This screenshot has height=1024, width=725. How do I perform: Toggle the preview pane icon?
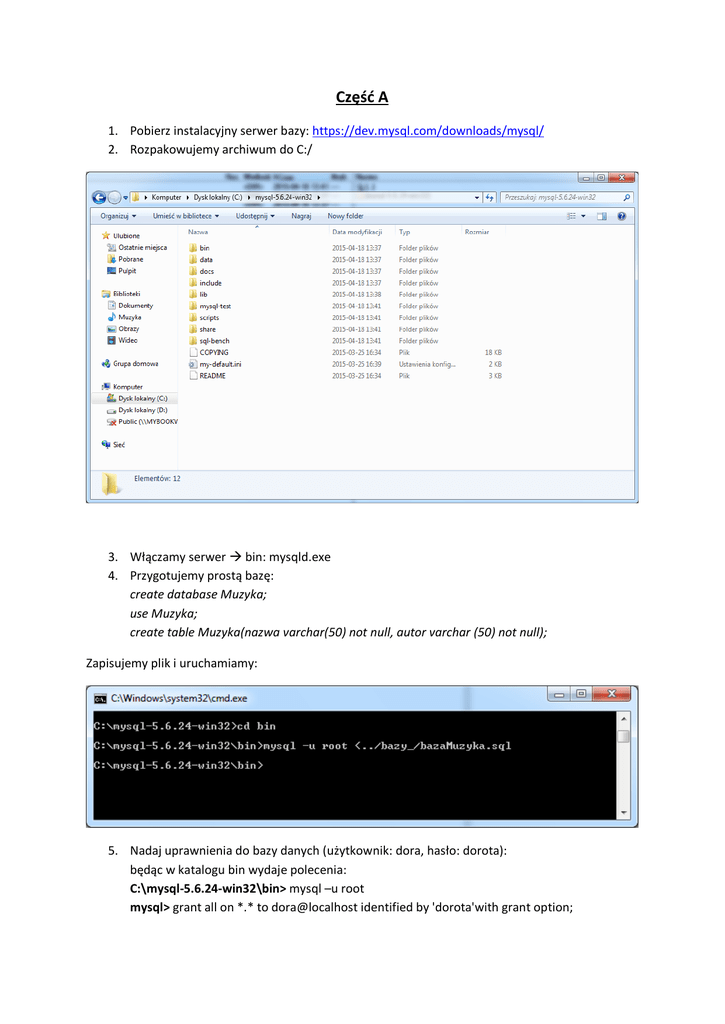click(x=602, y=215)
